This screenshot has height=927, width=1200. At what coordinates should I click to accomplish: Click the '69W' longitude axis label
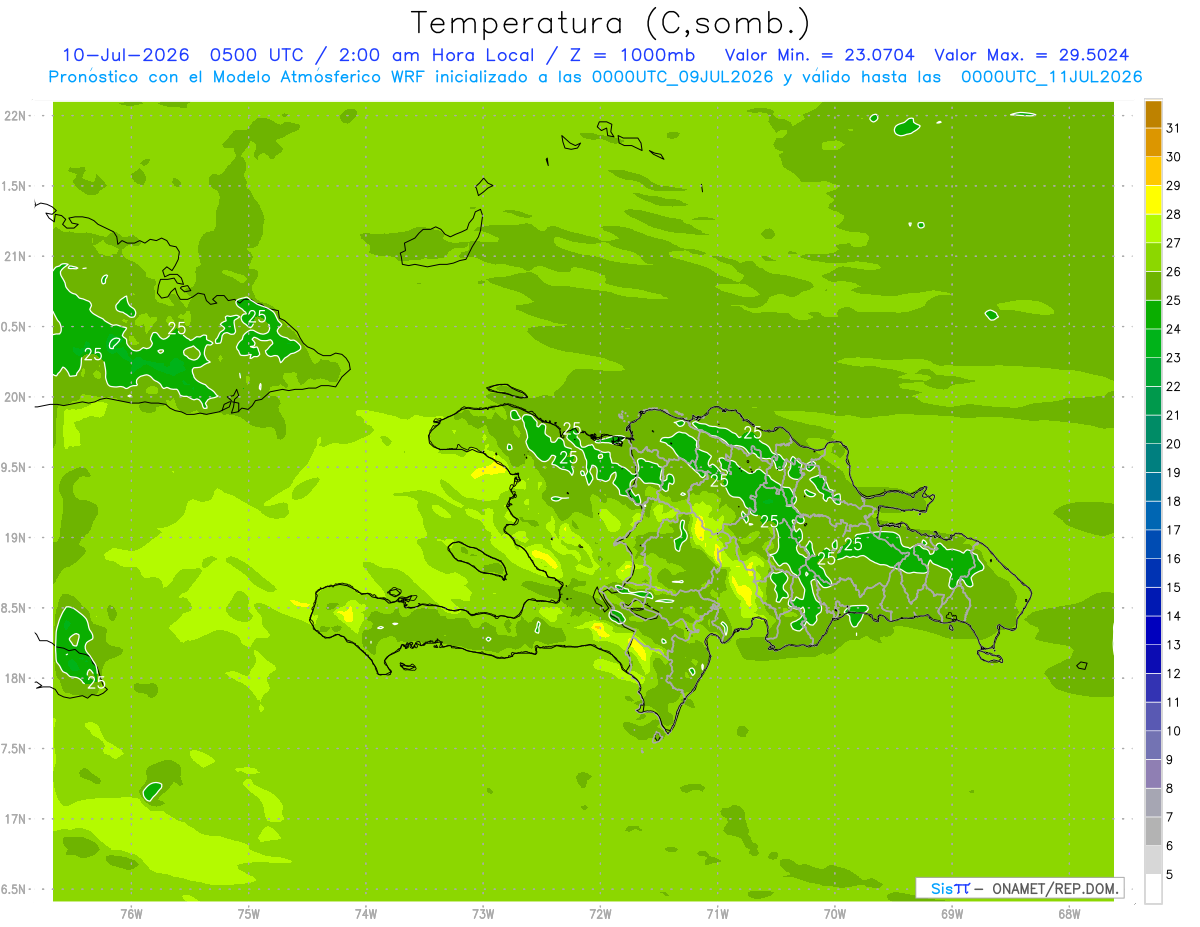951,915
